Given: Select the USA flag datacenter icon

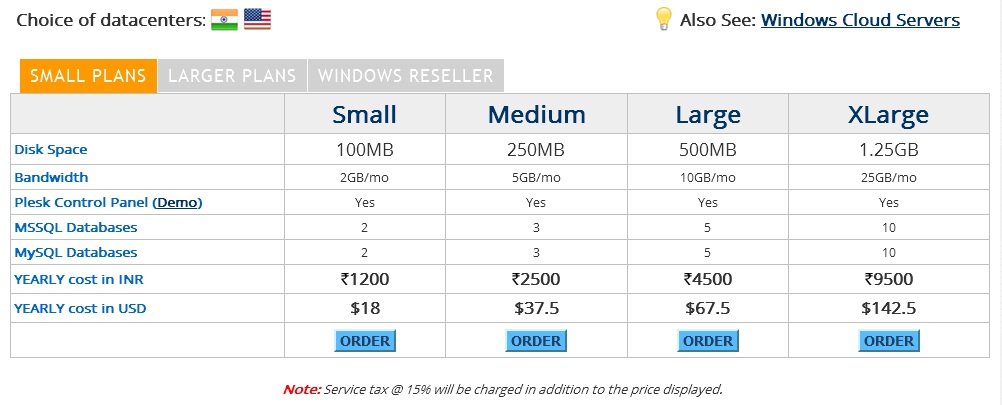Looking at the screenshot, I should [258, 19].
